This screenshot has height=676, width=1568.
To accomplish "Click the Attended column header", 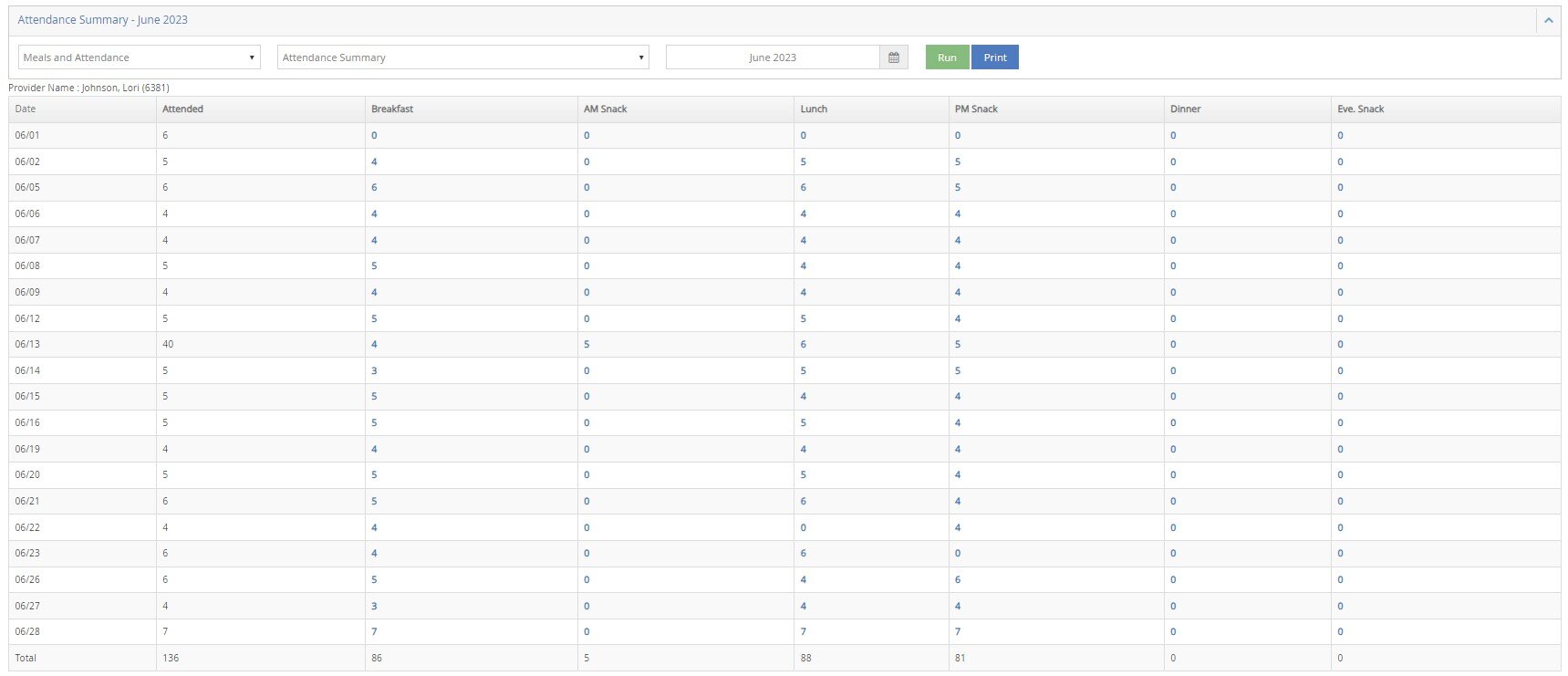I will (182, 109).
